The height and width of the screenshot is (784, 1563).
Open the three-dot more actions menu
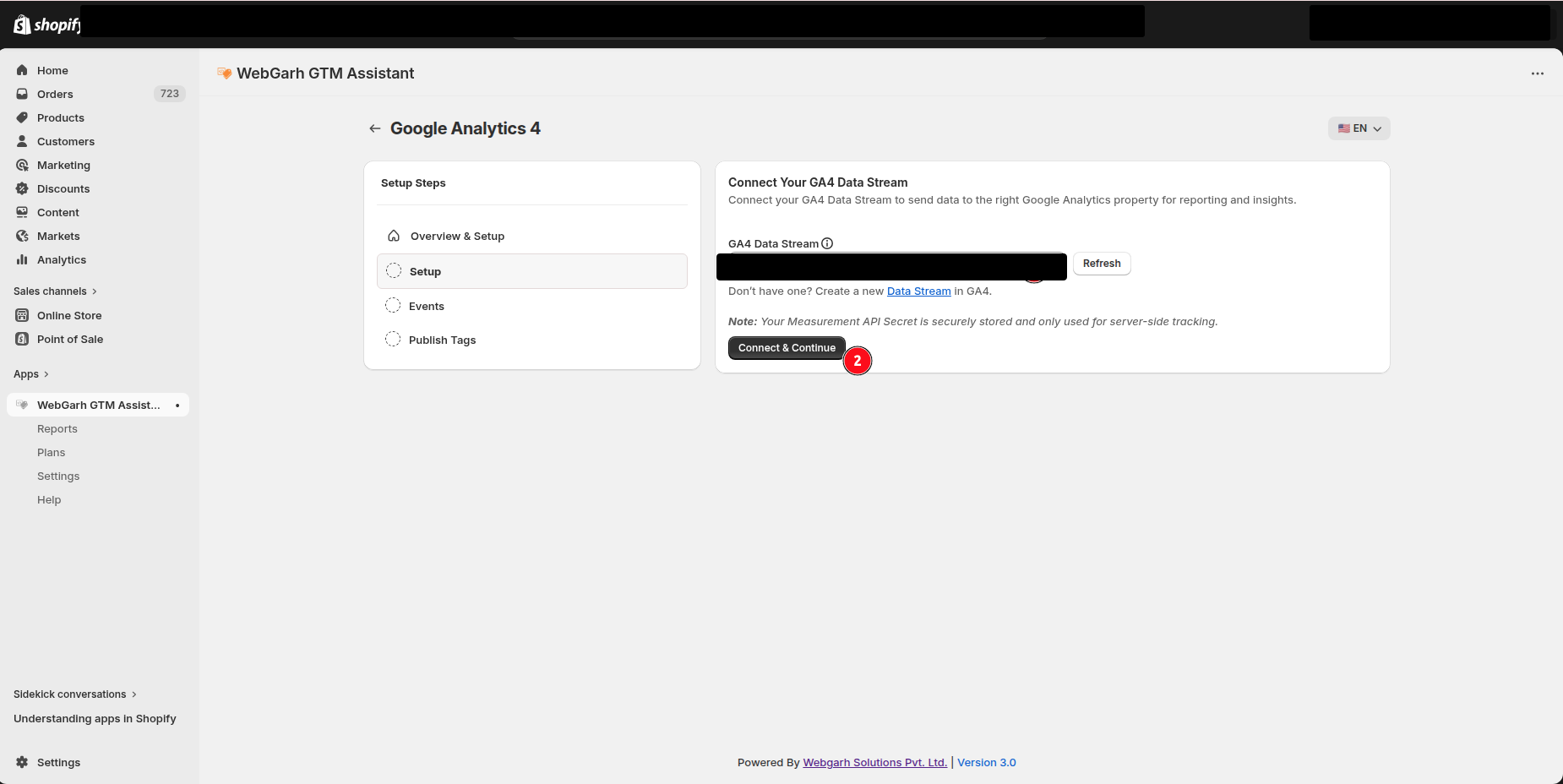click(x=1538, y=73)
